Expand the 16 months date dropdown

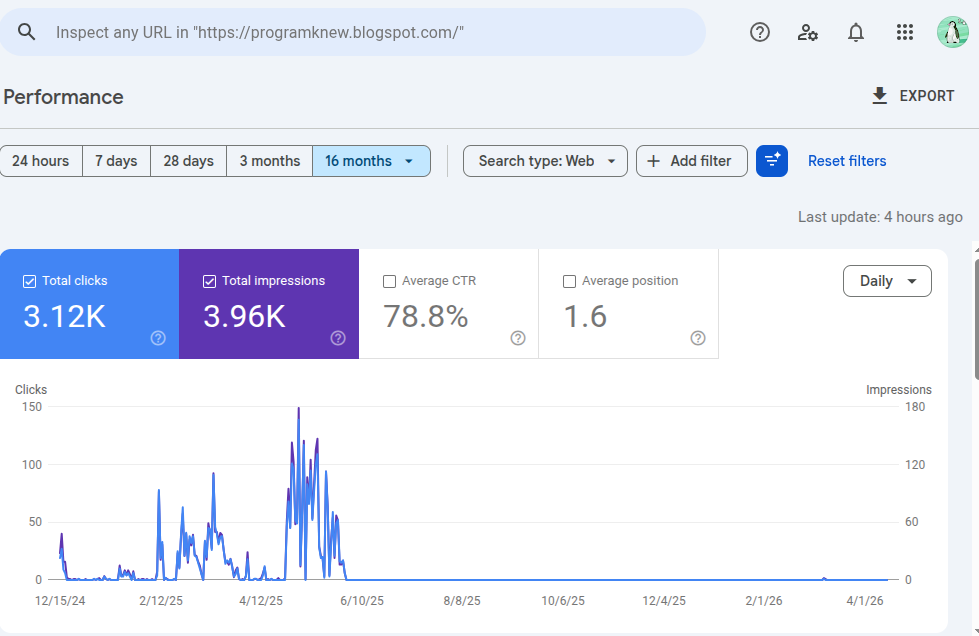(371, 161)
